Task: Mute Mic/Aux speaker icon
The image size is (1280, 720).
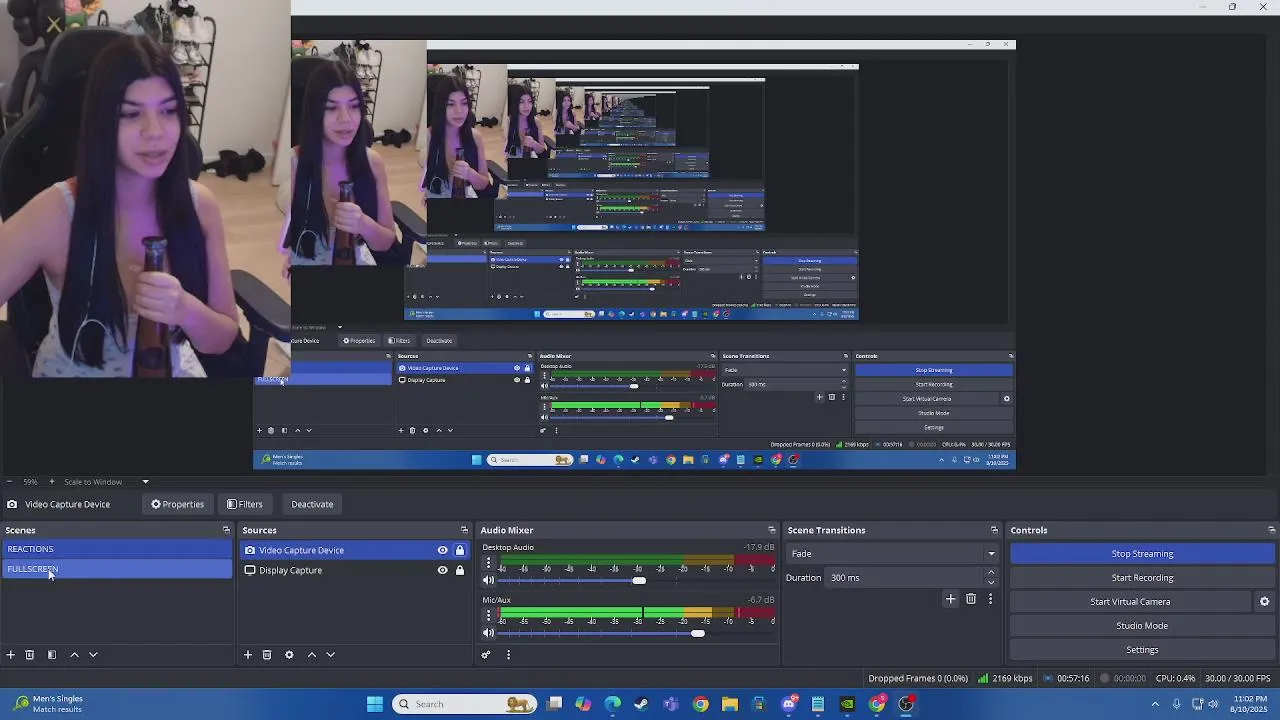Action: click(488, 633)
